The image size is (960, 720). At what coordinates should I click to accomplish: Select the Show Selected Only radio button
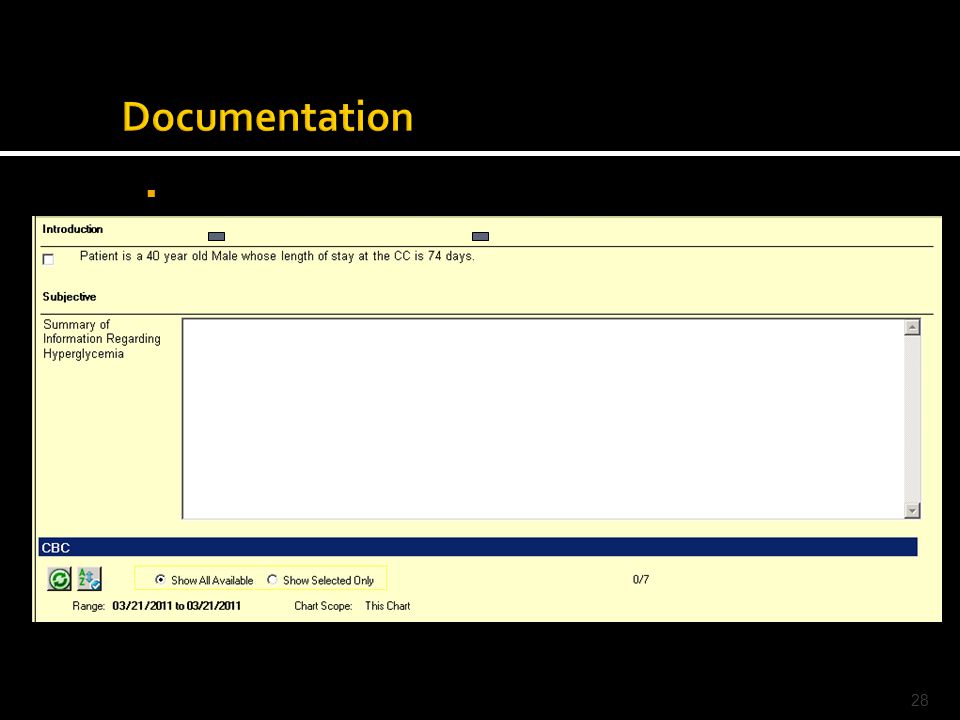272,579
